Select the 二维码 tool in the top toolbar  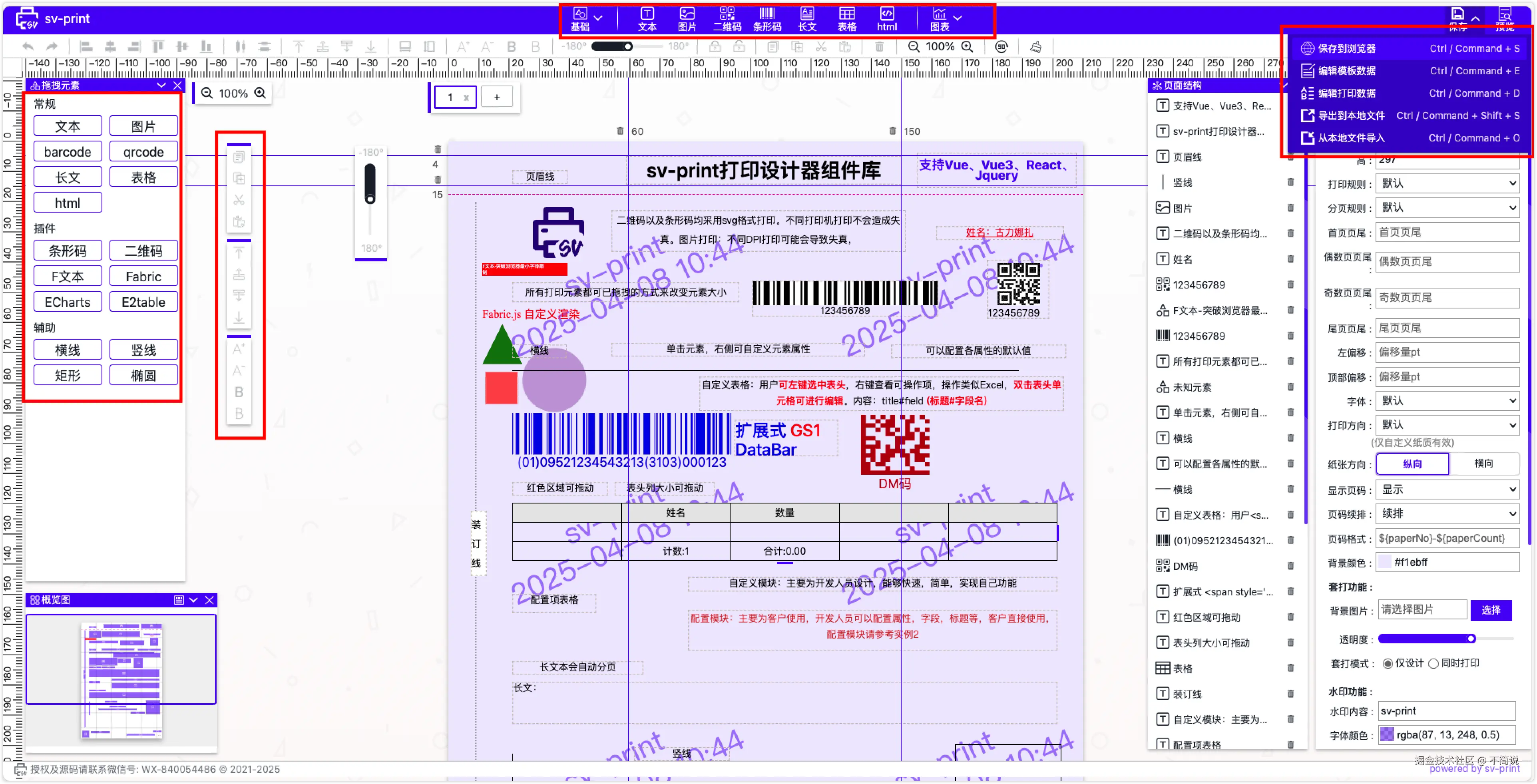tap(727, 18)
